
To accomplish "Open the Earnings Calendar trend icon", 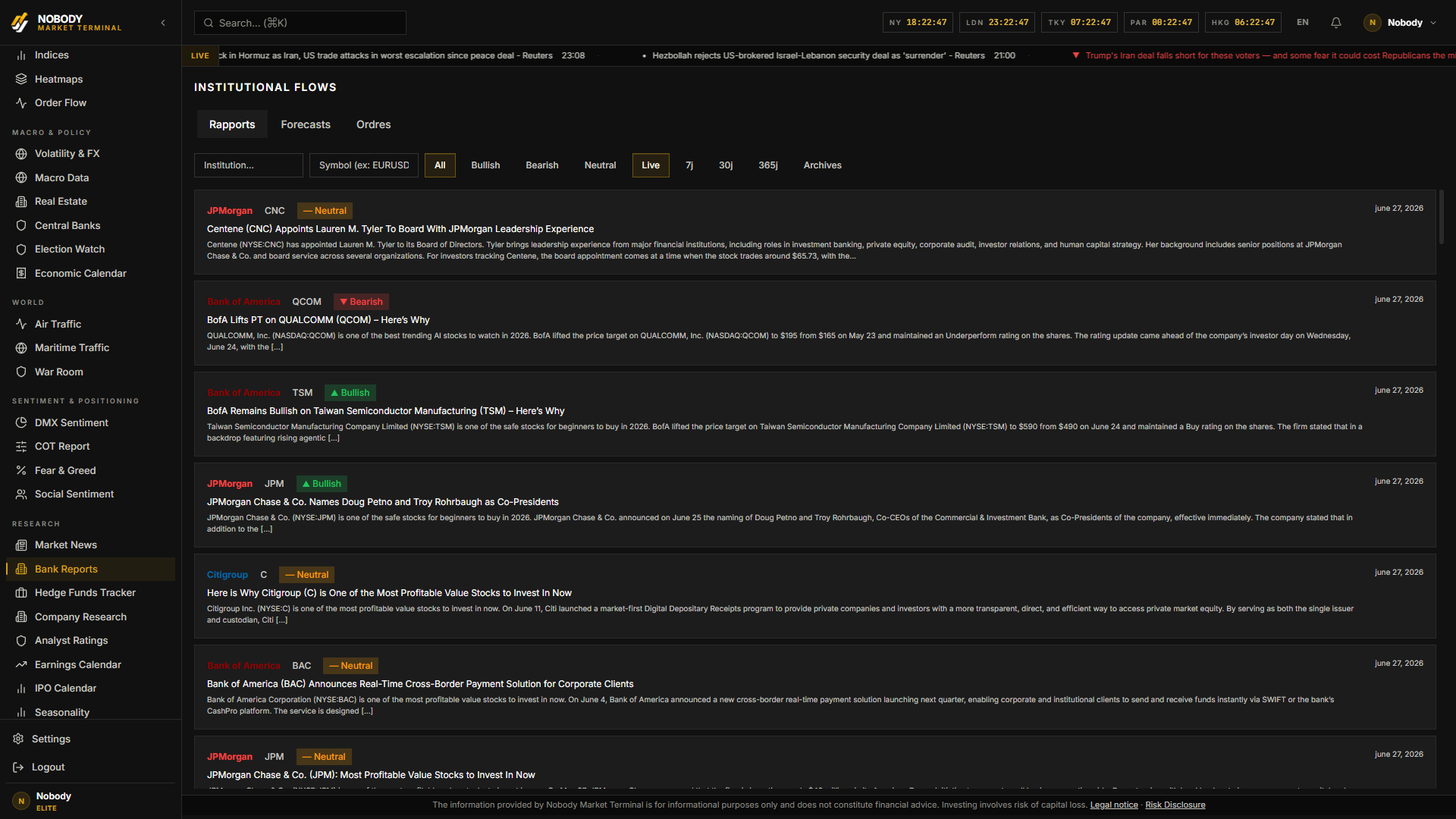I will click(21, 664).
